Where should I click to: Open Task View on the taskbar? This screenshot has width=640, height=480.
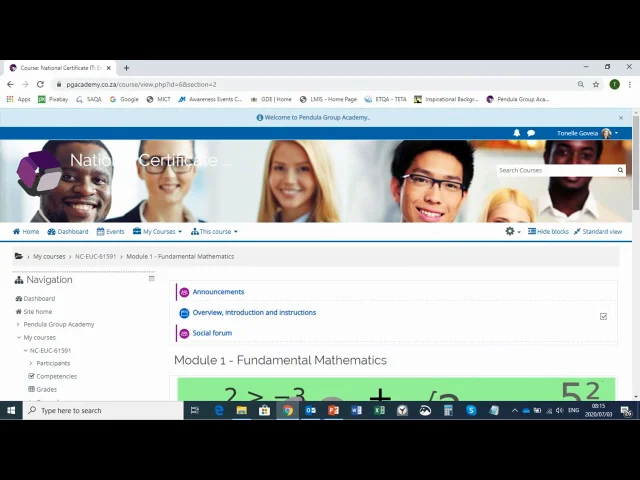[195, 411]
